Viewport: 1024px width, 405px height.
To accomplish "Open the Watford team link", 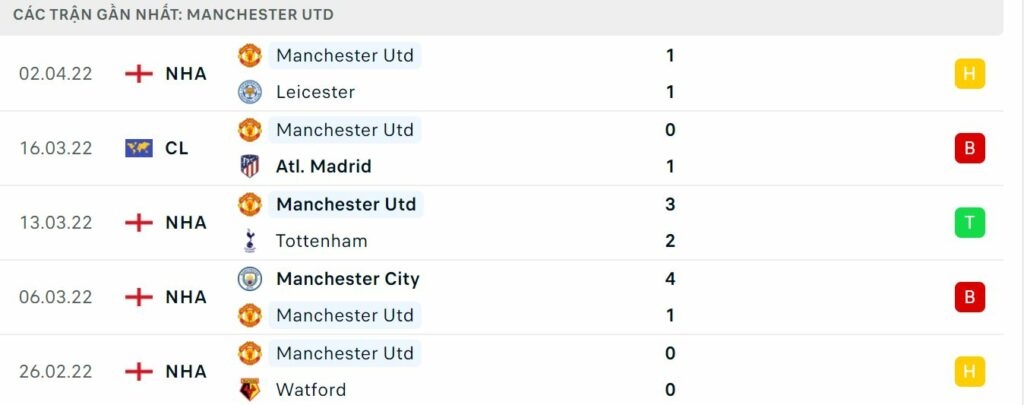I will click(x=311, y=390).
